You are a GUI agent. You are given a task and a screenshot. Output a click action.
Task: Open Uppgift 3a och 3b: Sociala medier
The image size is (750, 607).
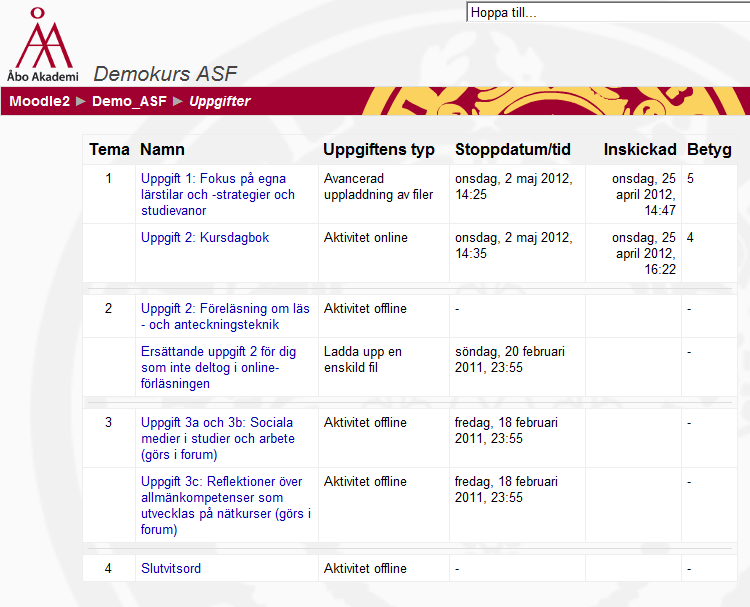(x=218, y=438)
